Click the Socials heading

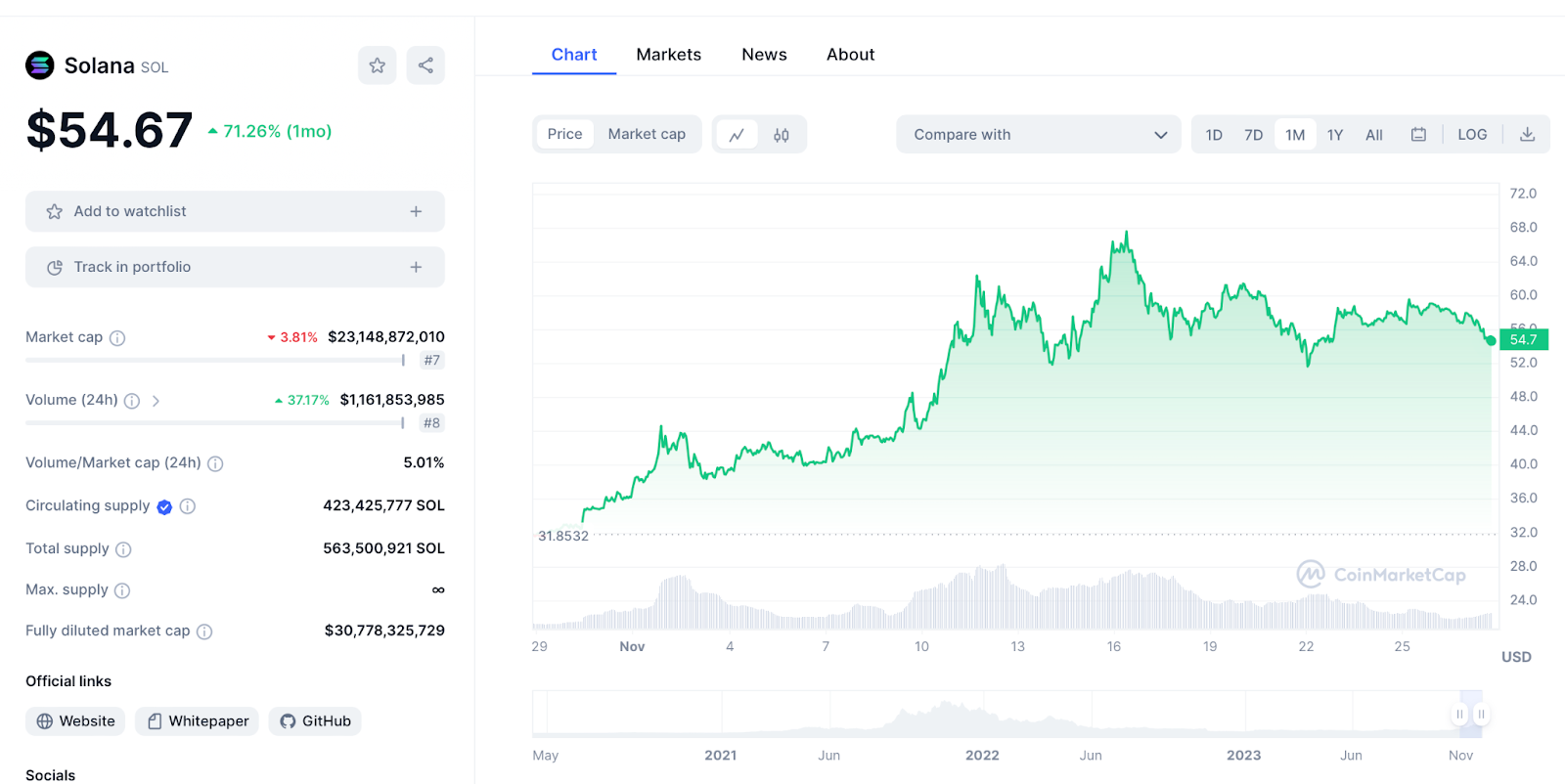click(50, 775)
